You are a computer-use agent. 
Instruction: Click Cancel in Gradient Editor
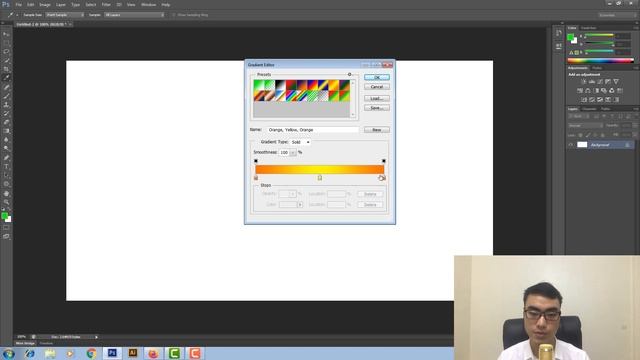click(377, 87)
